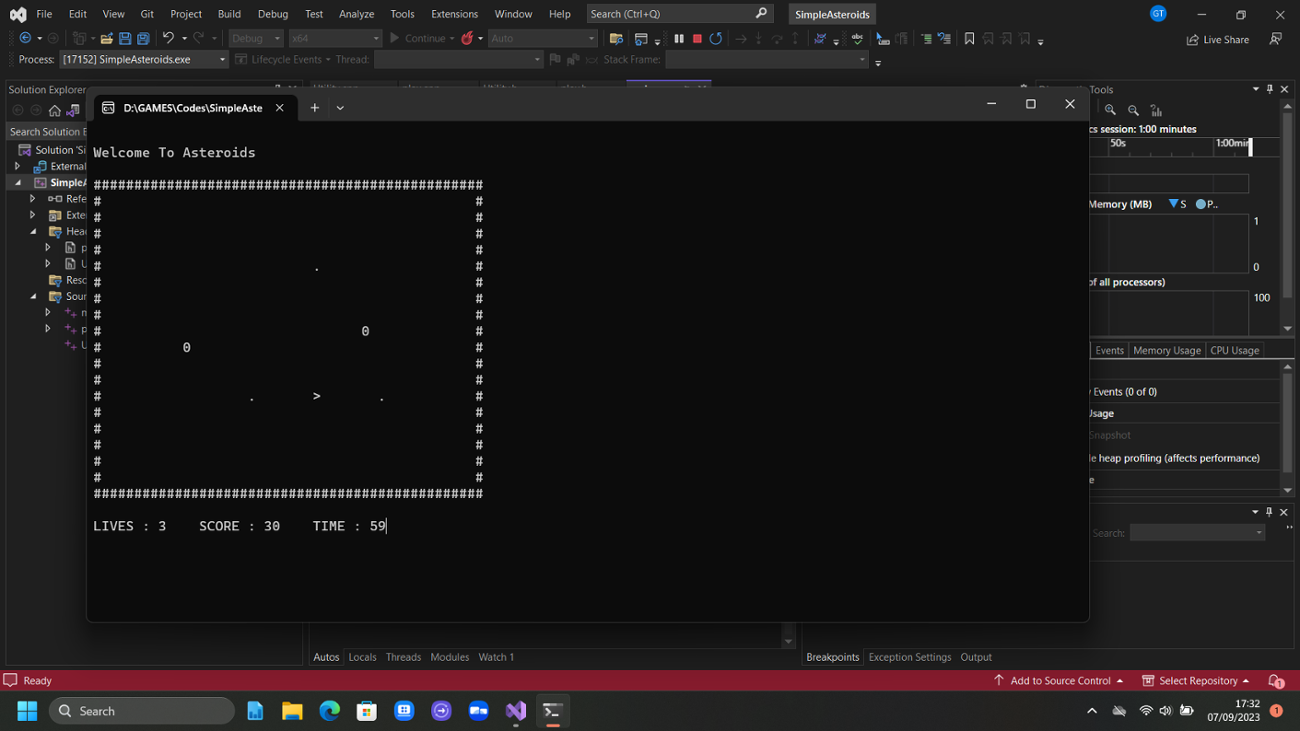Click the Save All icon
1300x731 pixels.
pos(142,38)
